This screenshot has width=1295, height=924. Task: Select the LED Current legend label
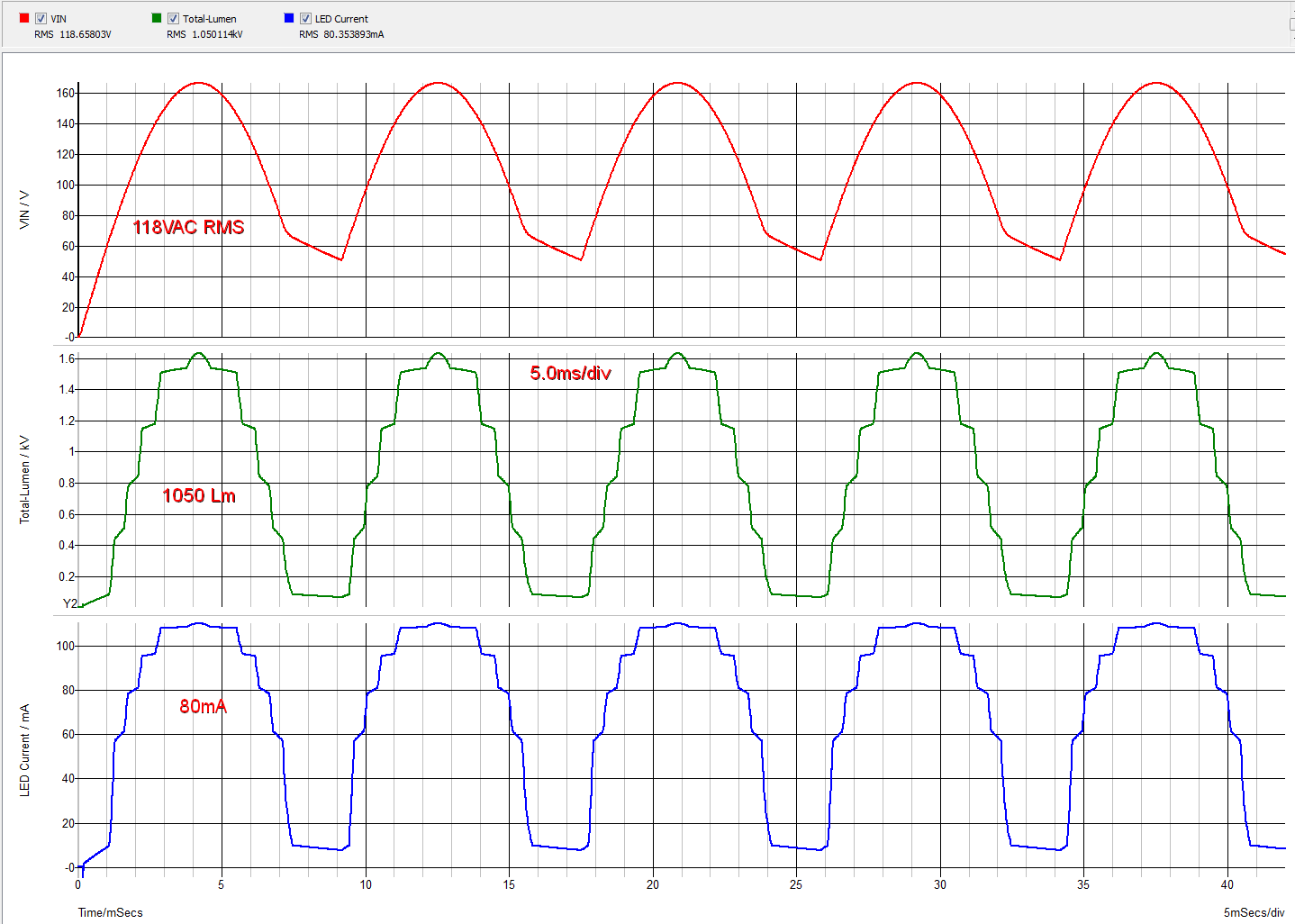(x=341, y=19)
